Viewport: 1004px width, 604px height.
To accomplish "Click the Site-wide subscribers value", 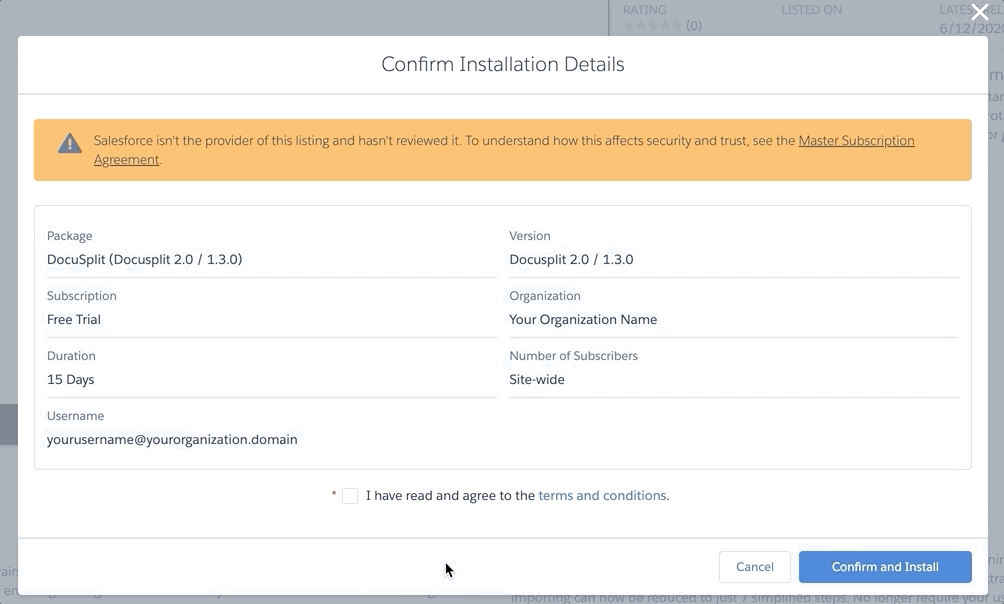I will coord(537,380).
